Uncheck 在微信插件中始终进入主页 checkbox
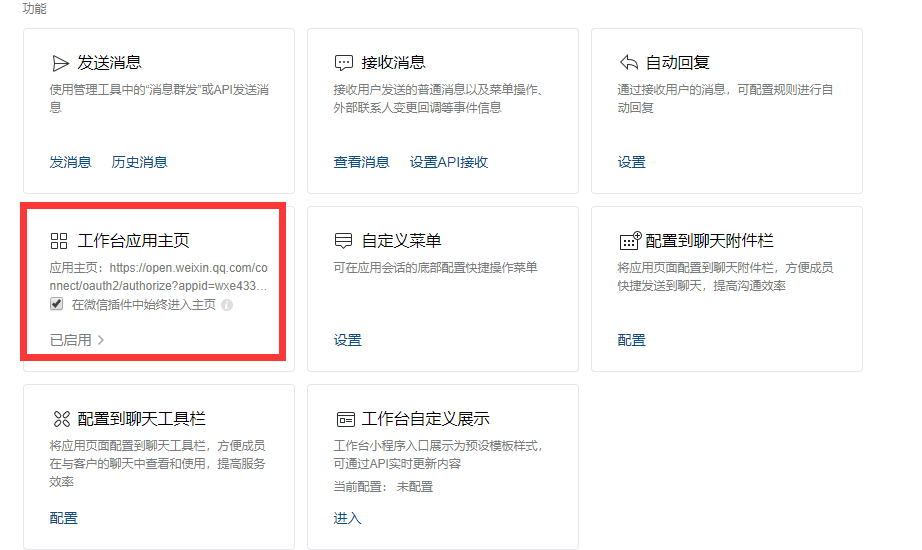 tap(57, 304)
